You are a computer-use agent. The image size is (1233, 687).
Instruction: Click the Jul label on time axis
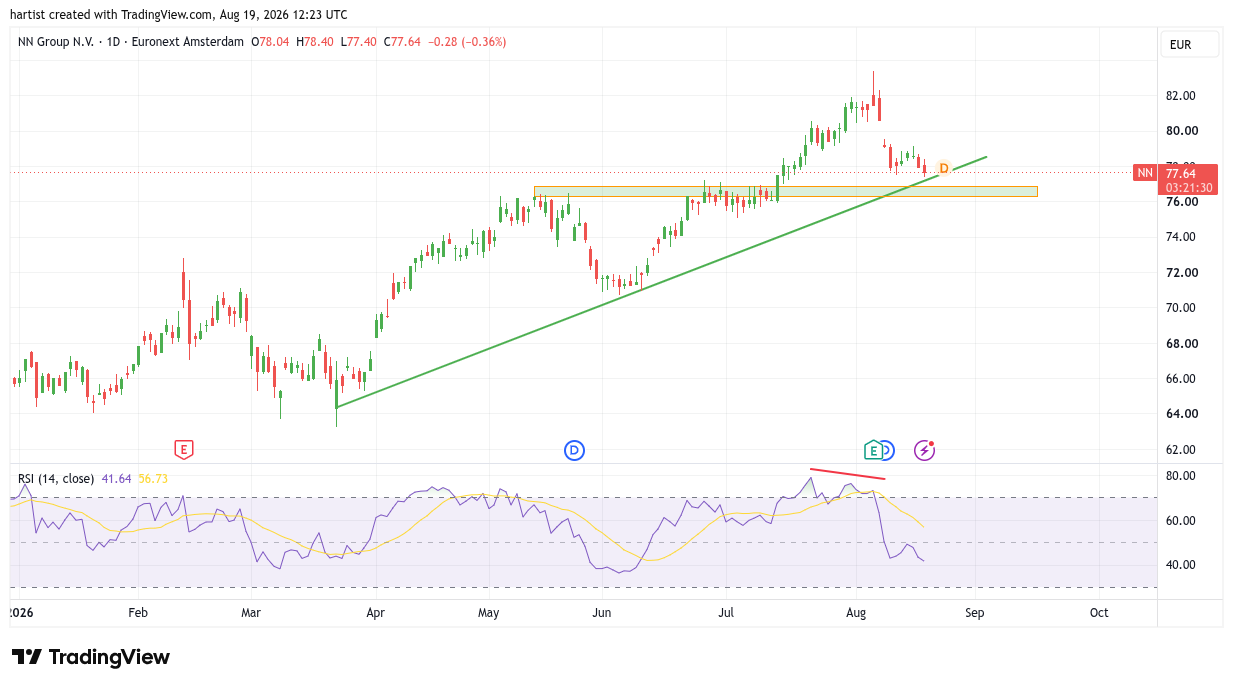727,612
